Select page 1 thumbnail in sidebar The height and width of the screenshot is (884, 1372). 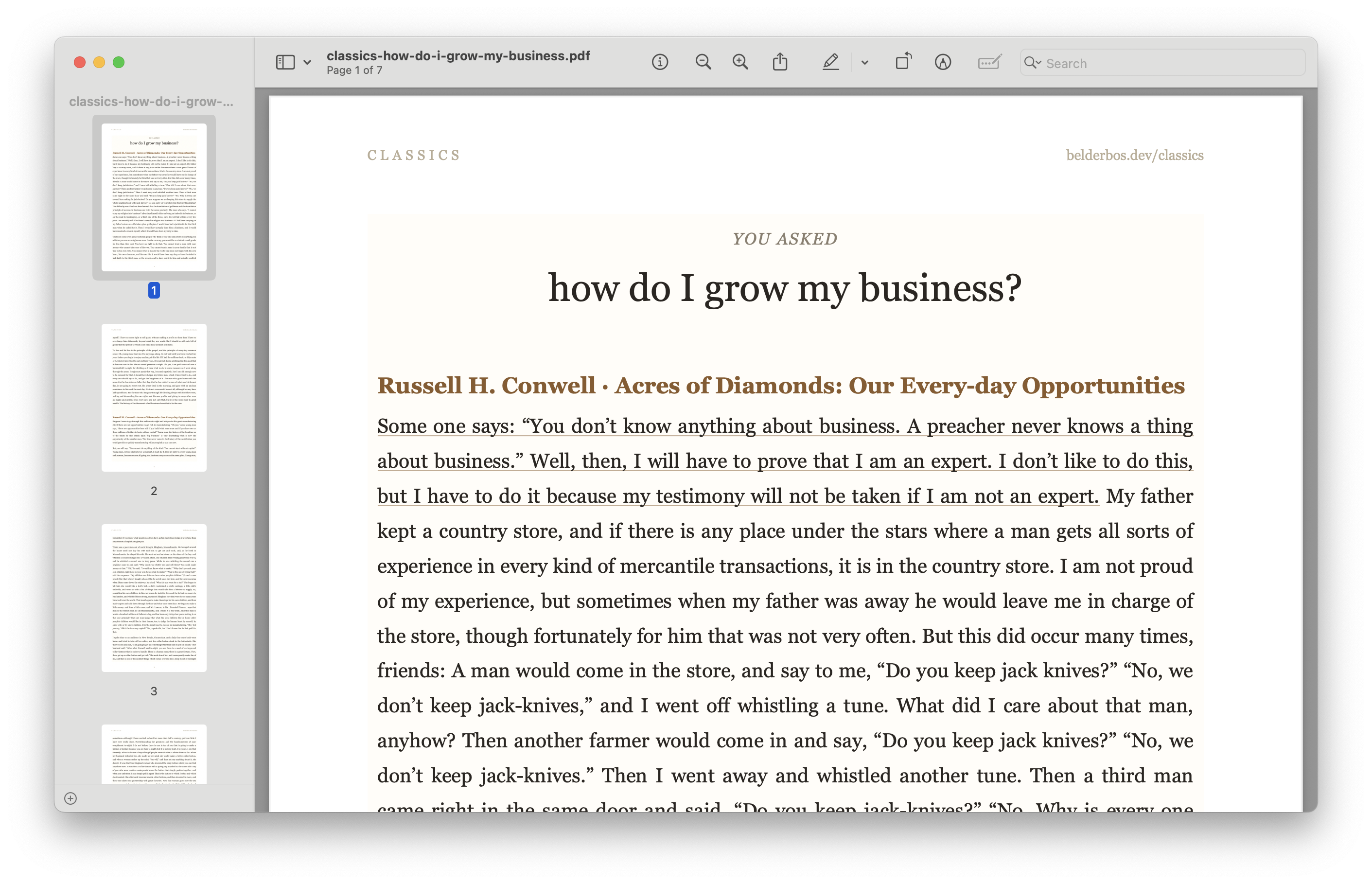[154, 197]
